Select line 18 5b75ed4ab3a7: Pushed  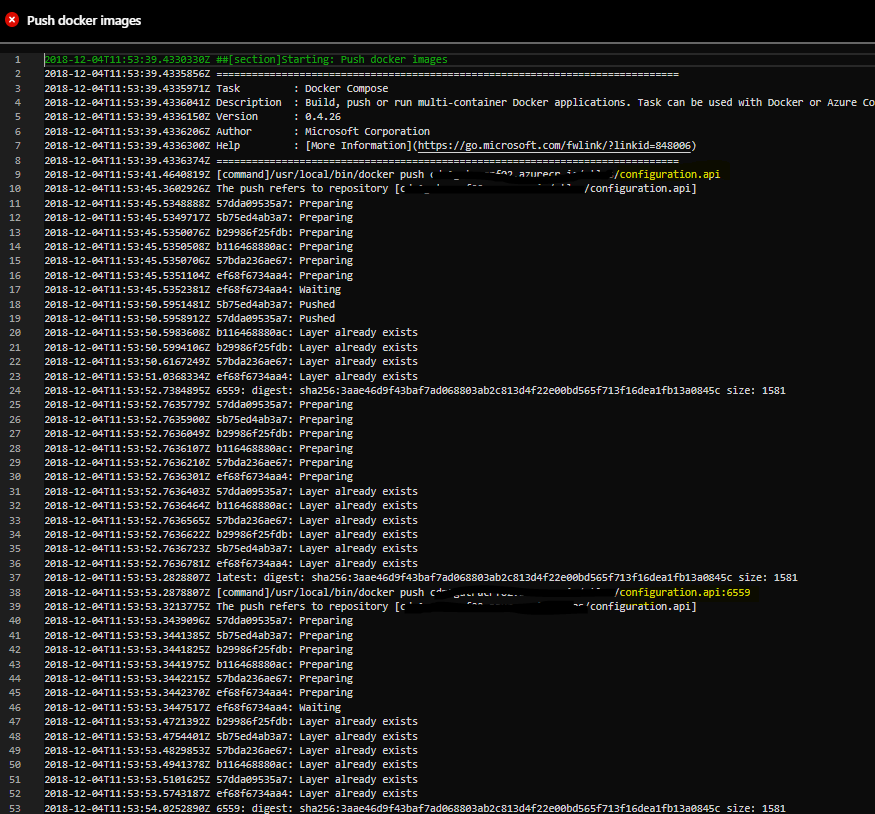click(190, 304)
